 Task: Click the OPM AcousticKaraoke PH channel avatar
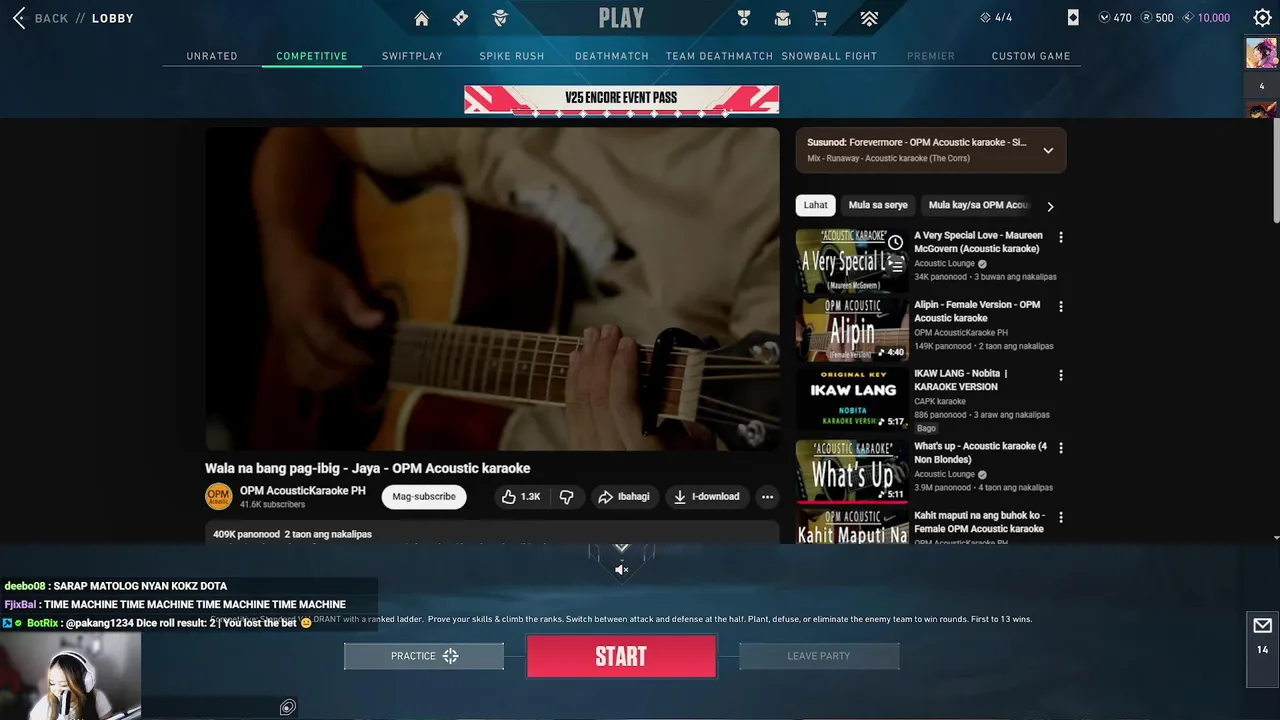(x=218, y=496)
